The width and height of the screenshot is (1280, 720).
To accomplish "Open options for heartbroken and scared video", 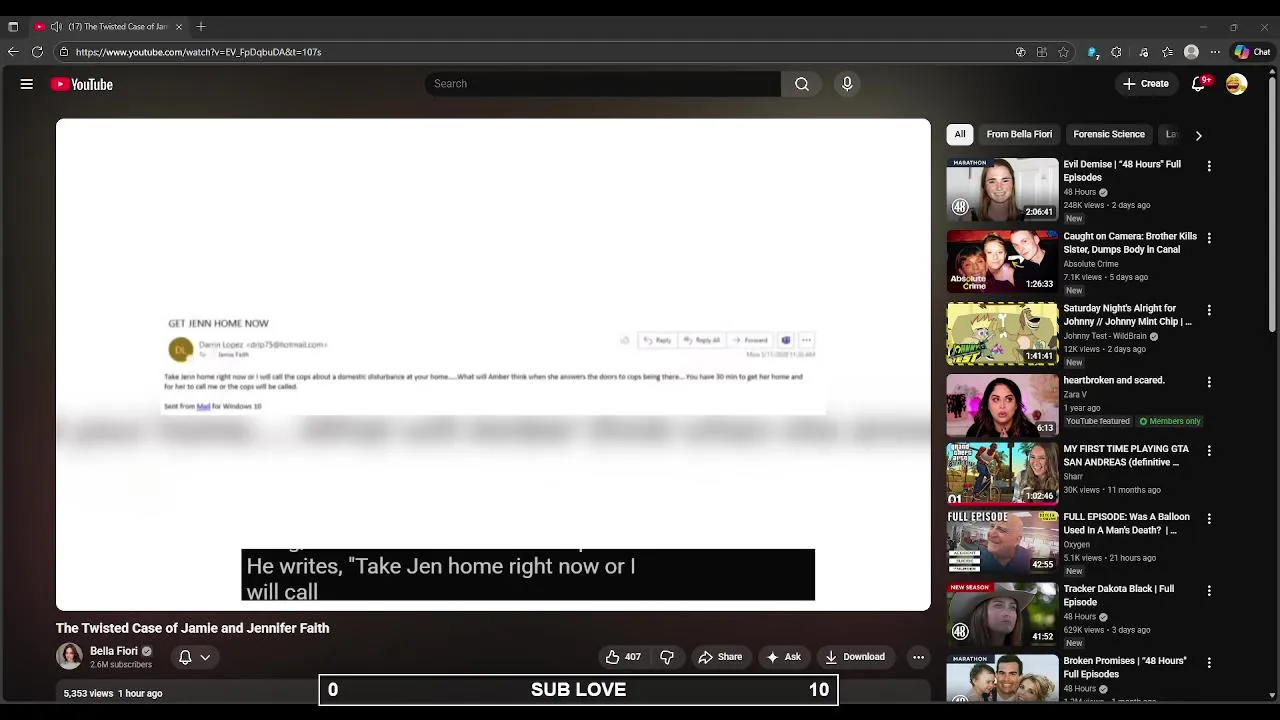I will tap(1209, 382).
